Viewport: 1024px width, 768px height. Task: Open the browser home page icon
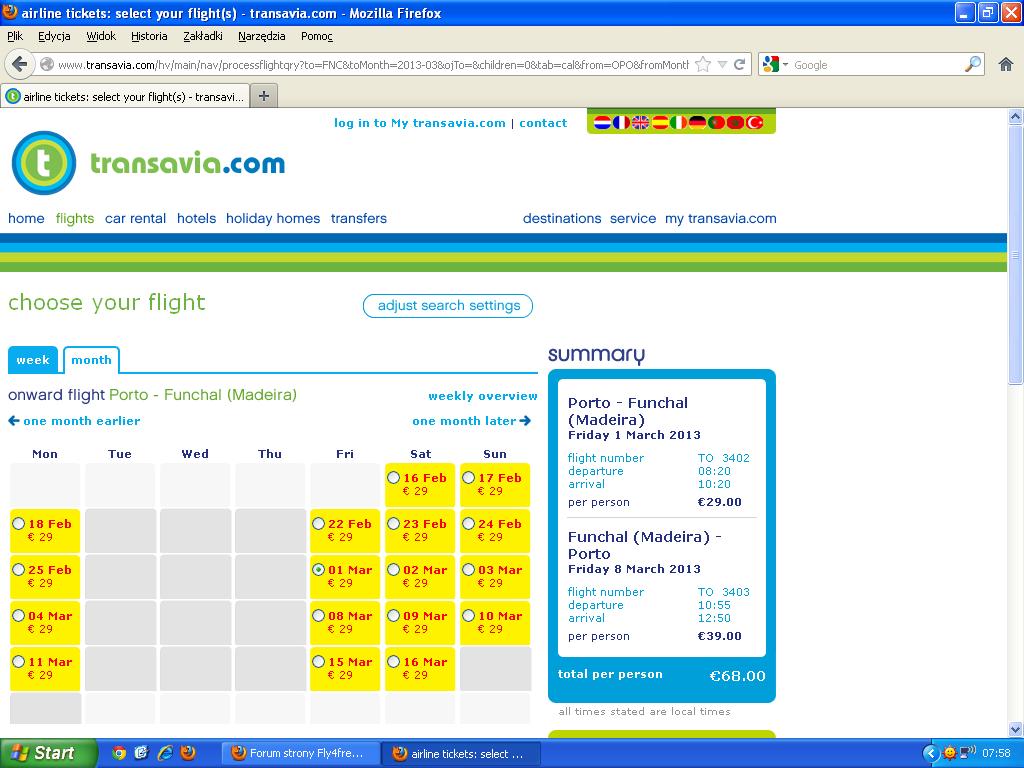1006,64
